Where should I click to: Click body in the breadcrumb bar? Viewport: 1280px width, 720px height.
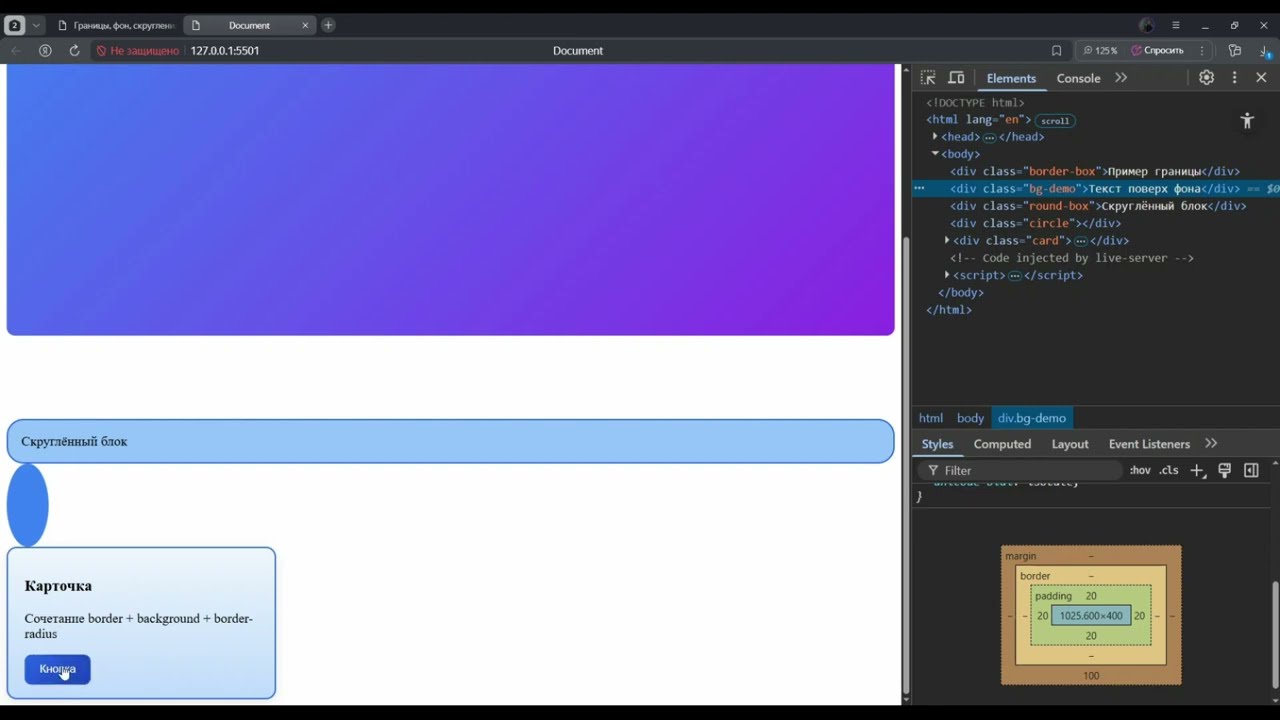point(970,418)
